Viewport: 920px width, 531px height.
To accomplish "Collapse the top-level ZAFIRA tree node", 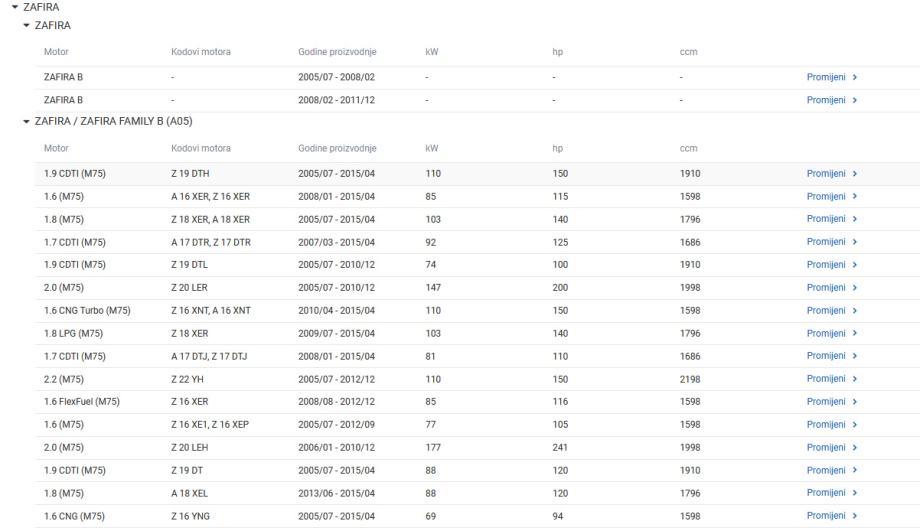I will click(x=15, y=7).
